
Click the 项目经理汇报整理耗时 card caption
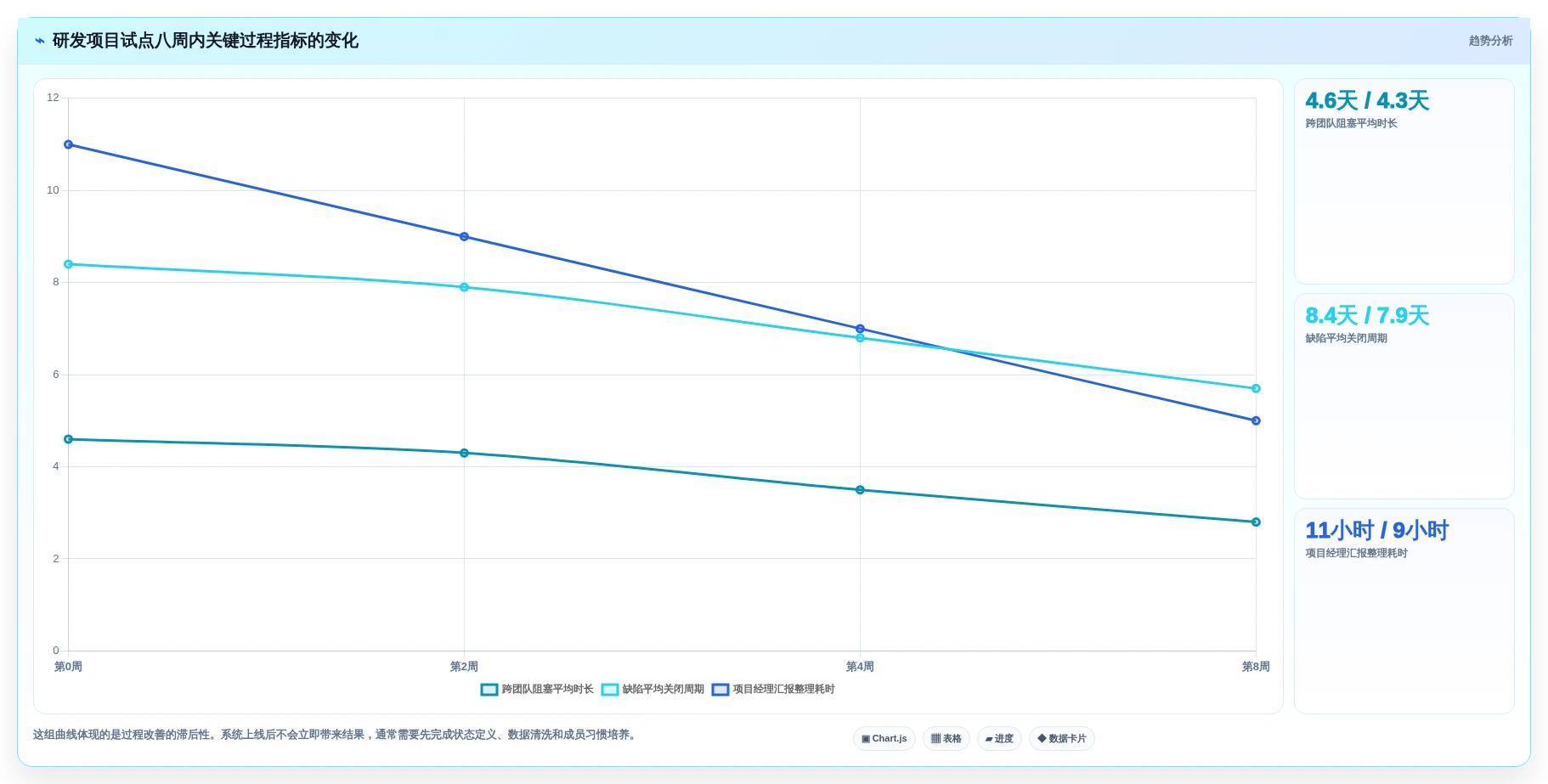[1356, 553]
